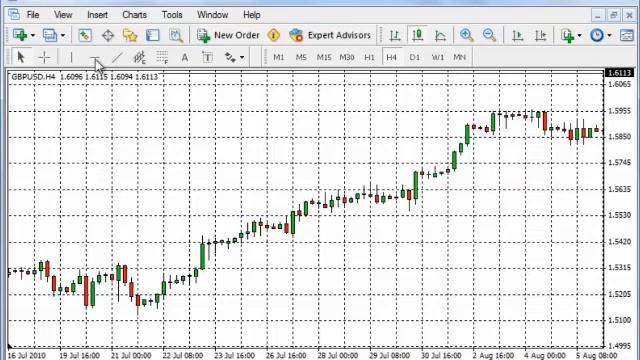Click the Periods clock icon
Screen dimensions: 640x360
tap(597, 36)
